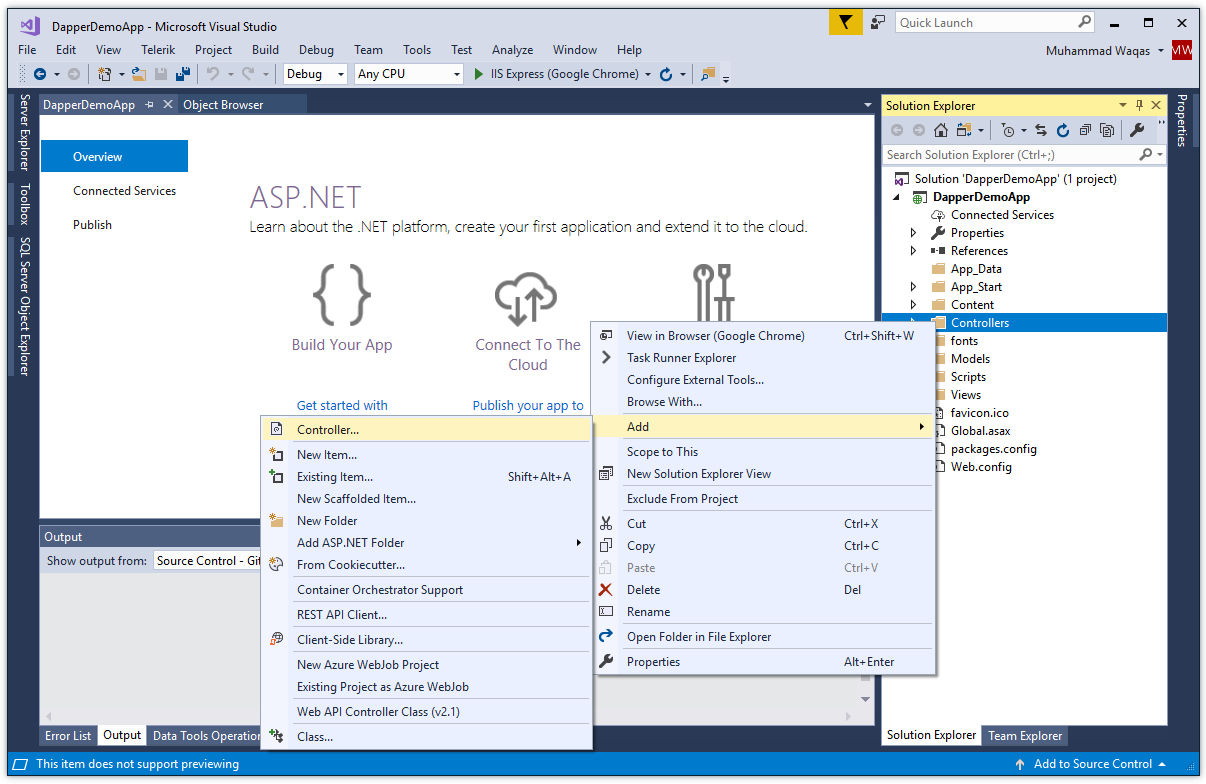Expand the Properties node in Solution Explorer

[x=913, y=233]
